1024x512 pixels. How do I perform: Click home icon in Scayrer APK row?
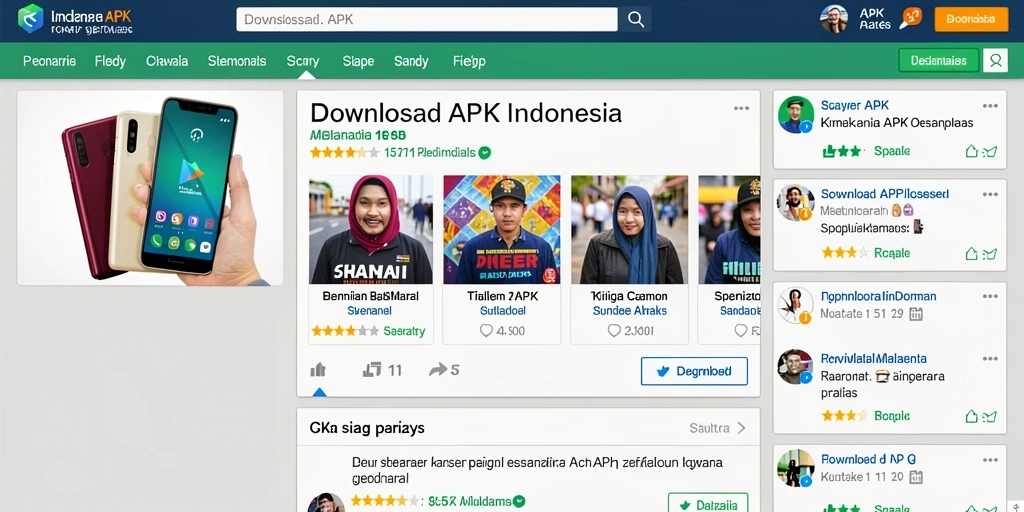972,152
